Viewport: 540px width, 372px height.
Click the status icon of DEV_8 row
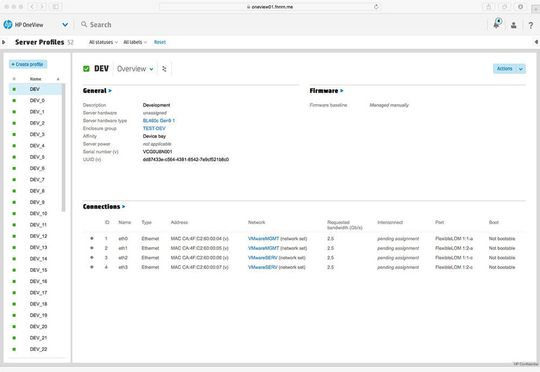point(14,191)
